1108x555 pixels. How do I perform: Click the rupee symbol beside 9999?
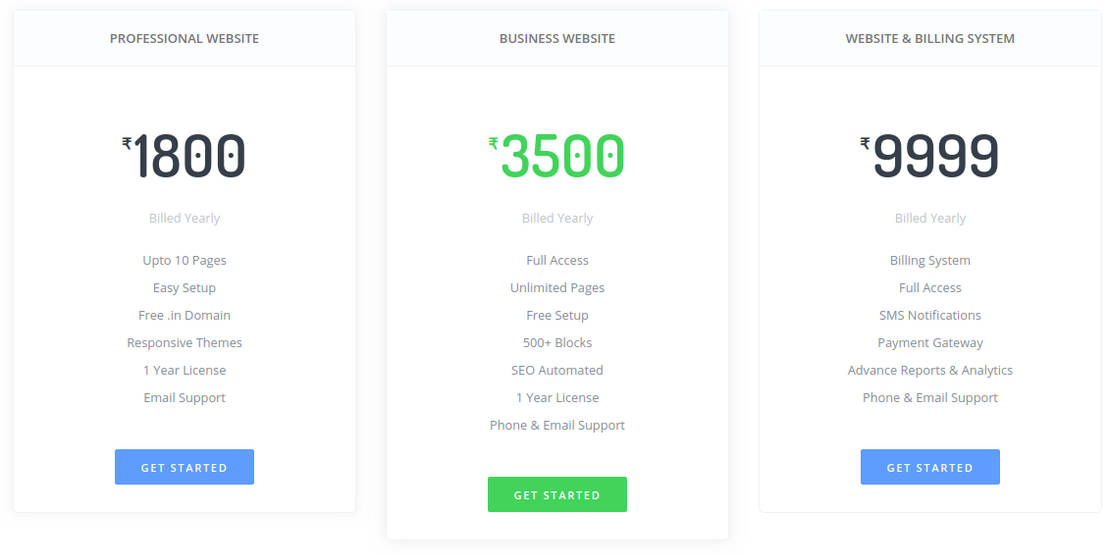point(865,143)
